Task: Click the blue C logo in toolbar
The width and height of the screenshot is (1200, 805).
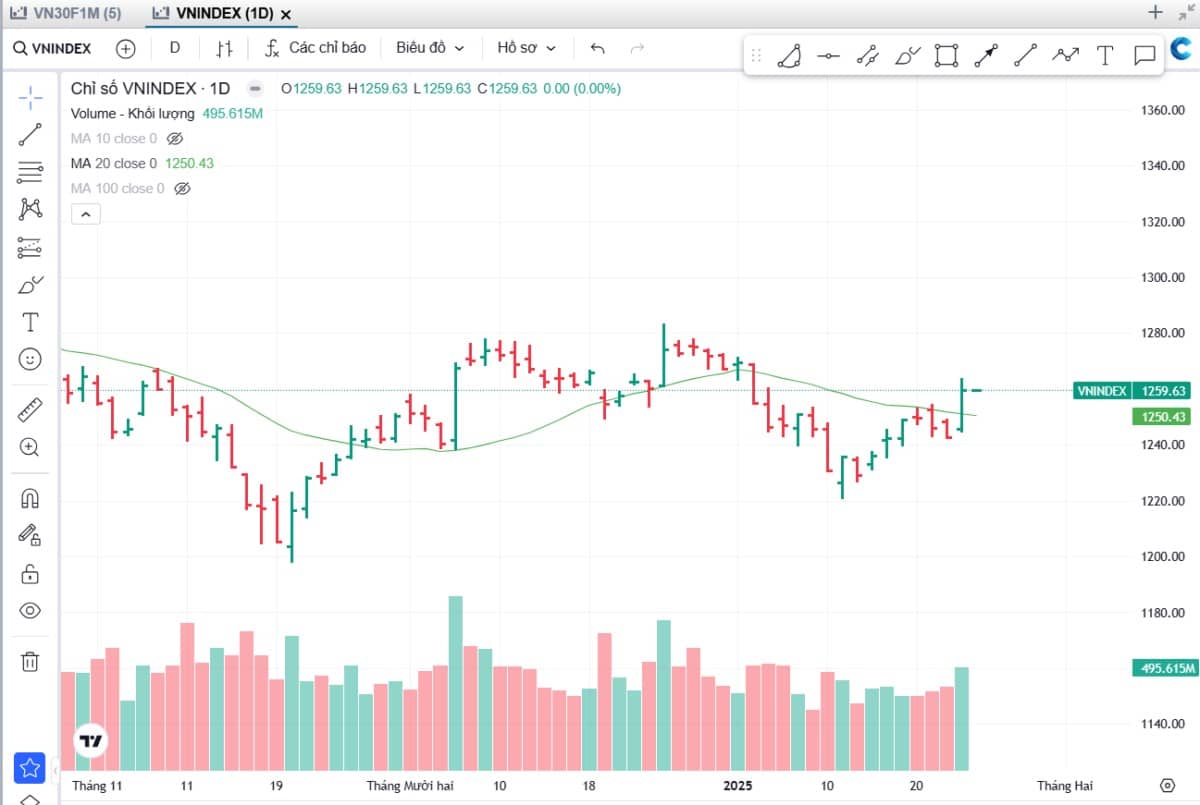Action: [1180, 48]
